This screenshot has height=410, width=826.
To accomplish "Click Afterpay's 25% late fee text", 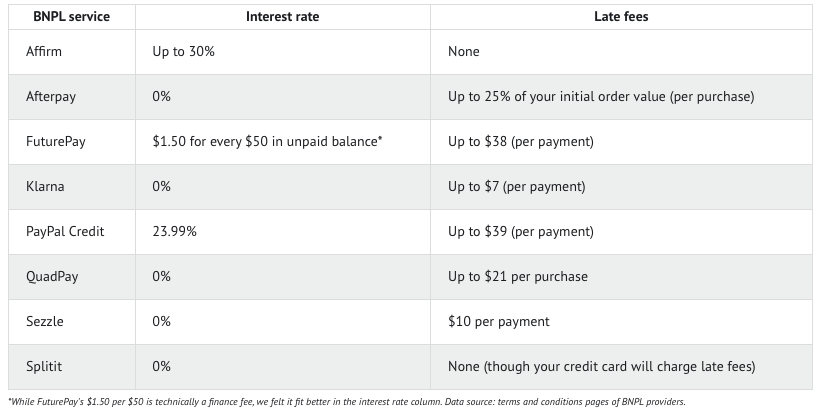I will click(x=601, y=97).
